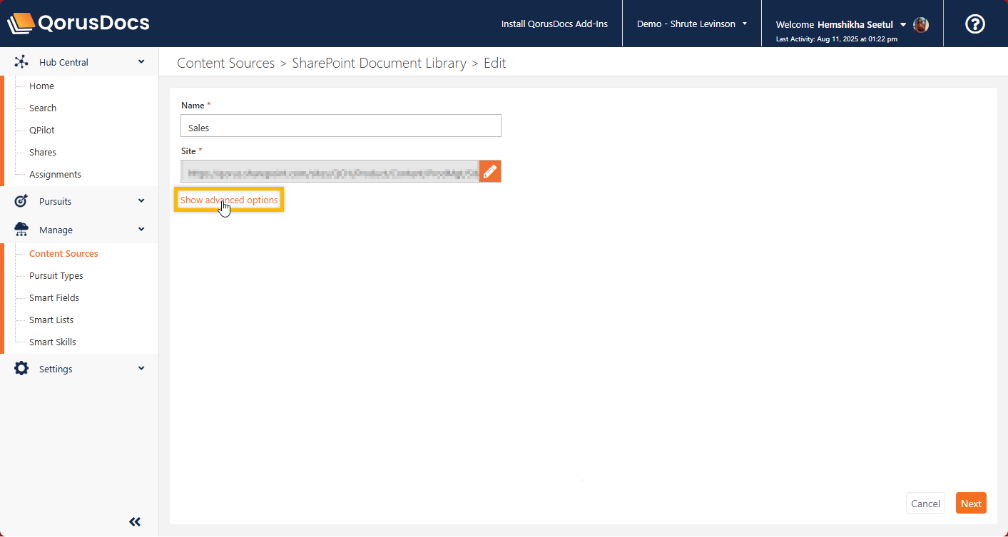The height and width of the screenshot is (537, 1008).
Task: Click Show advanced options link
Action: [x=229, y=200]
